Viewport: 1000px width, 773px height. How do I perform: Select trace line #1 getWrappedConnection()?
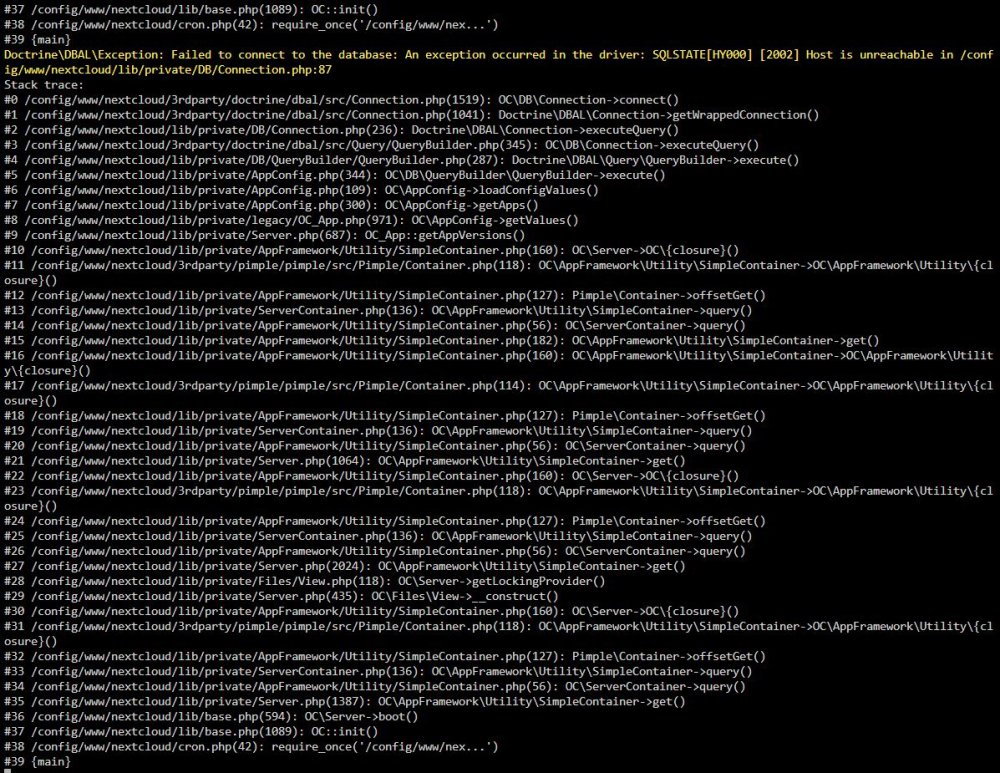[x=411, y=115]
